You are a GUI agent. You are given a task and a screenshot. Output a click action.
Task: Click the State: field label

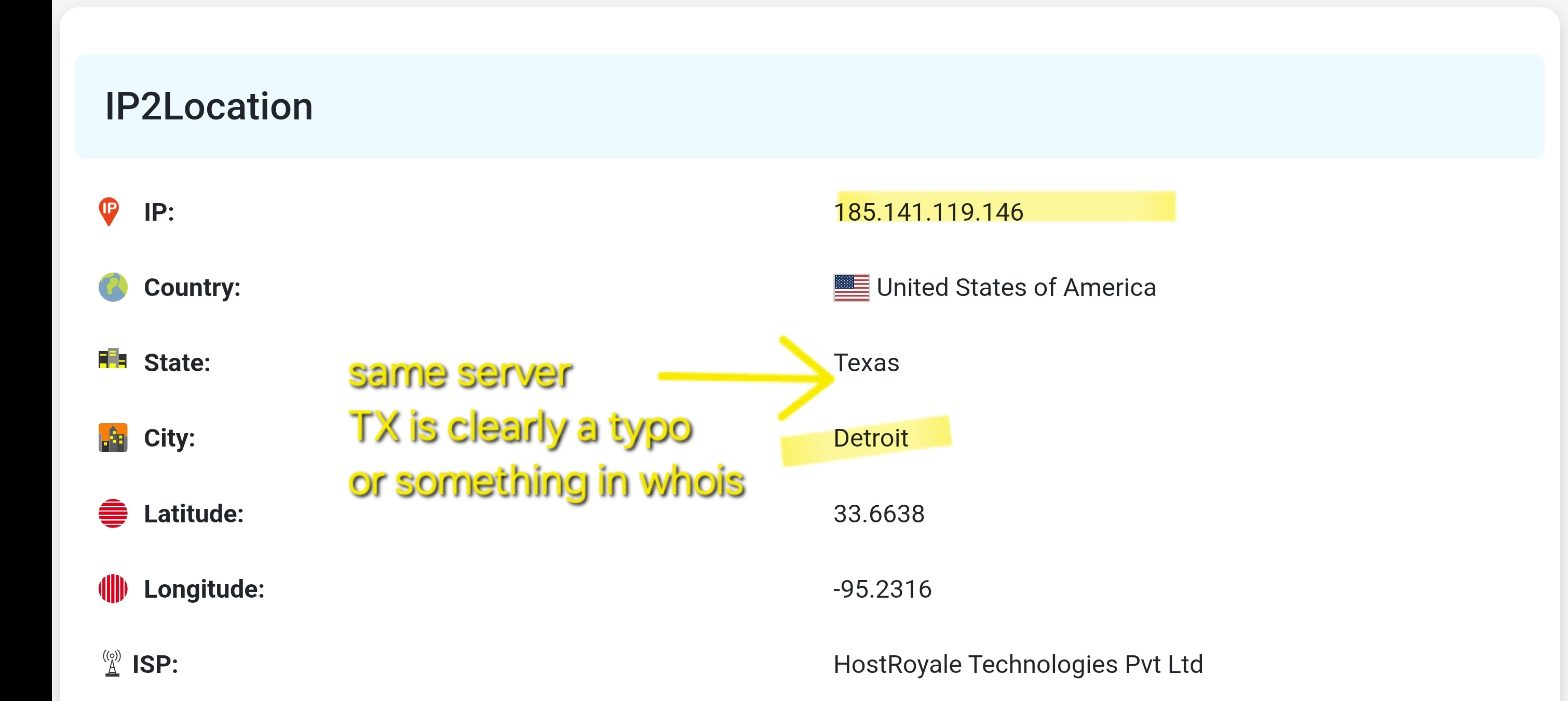click(x=177, y=362)
